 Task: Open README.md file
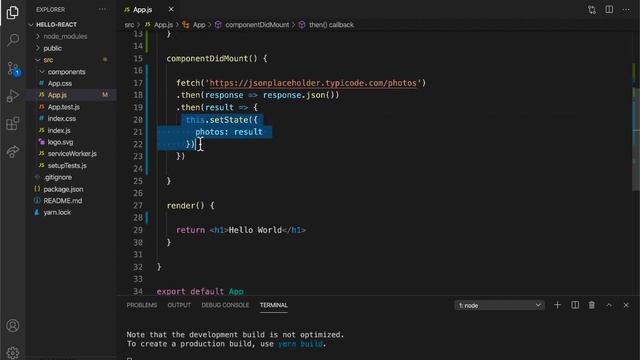click(62, 201)
